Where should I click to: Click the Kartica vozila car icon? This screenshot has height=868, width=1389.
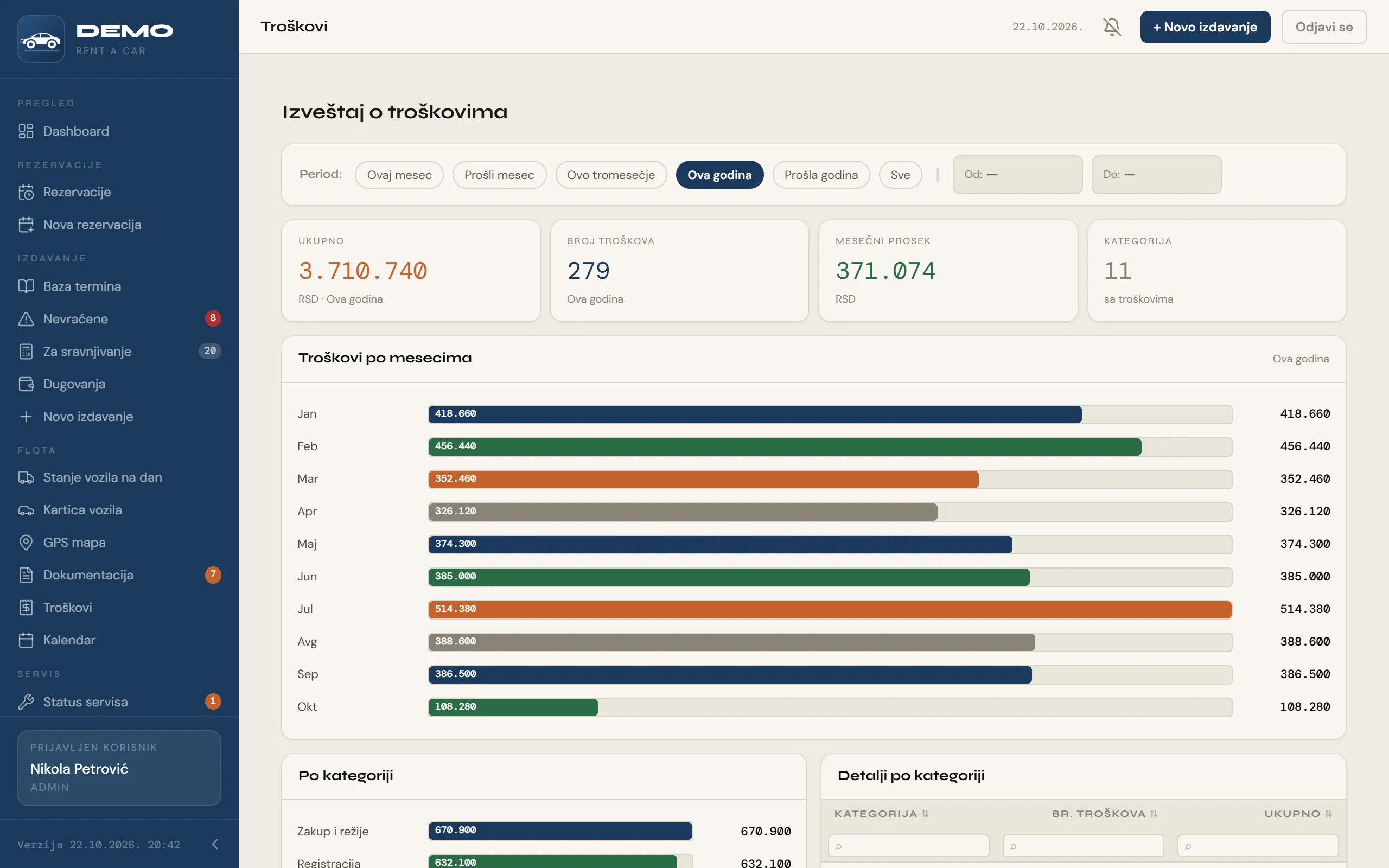pos(26,510)
